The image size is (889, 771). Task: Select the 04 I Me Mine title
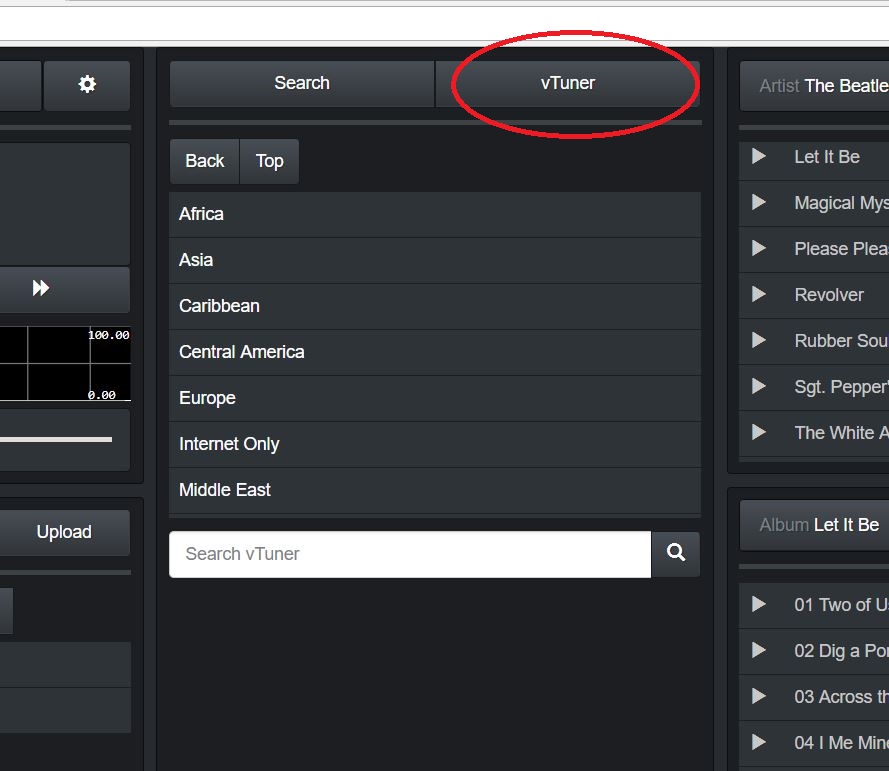tap(842, 743)
